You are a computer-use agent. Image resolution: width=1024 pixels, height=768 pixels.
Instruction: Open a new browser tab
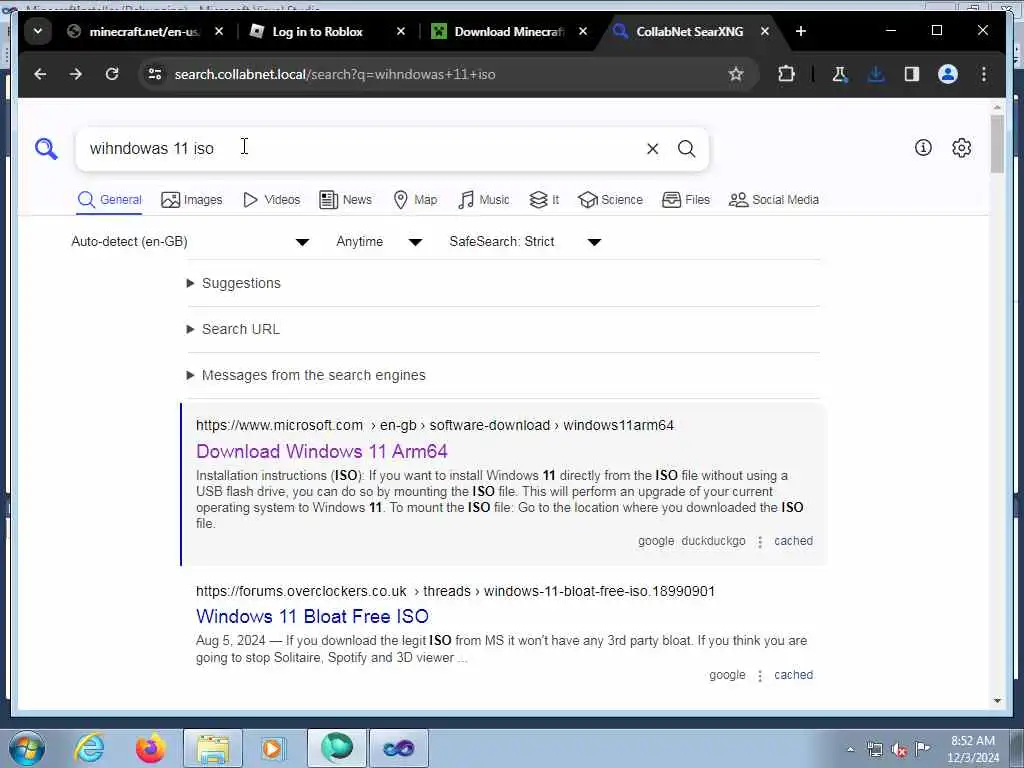click(x=801, y=31)
